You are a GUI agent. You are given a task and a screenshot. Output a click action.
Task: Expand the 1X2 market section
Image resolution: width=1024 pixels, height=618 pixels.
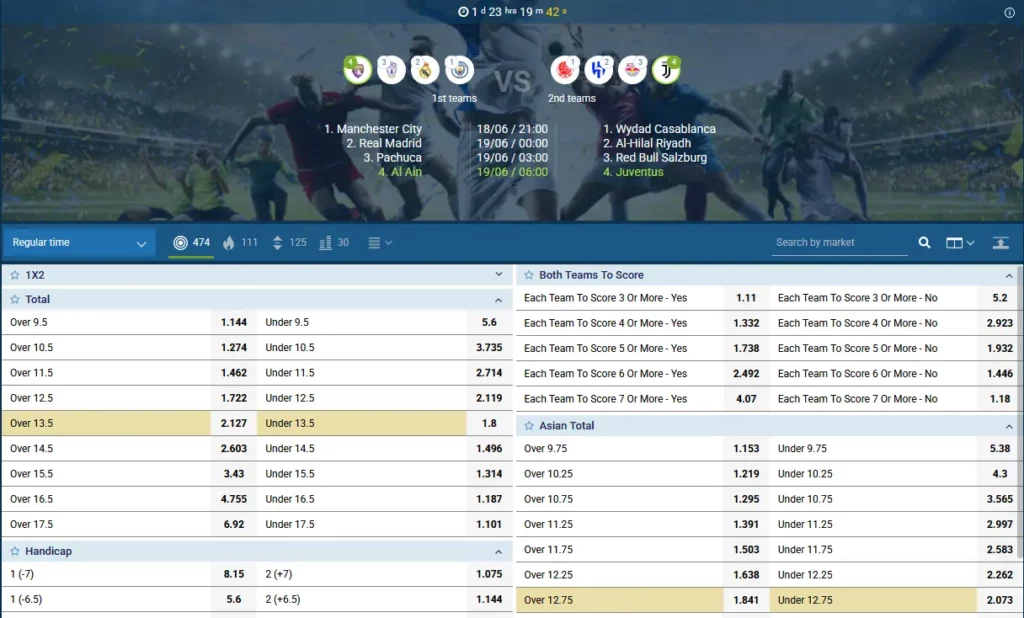[x=498, y=274]
